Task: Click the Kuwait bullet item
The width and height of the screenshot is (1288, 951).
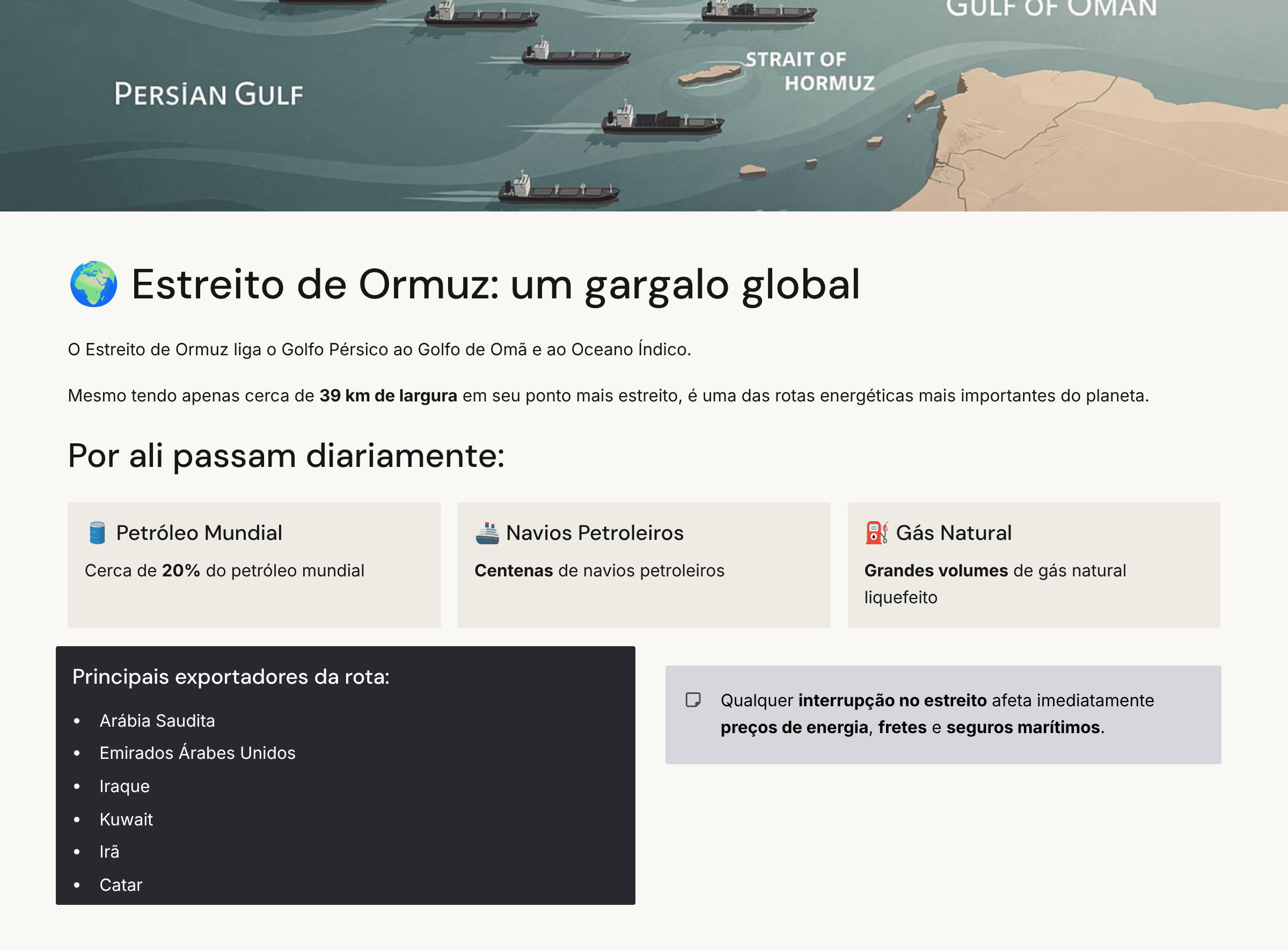Action: click(x=126, y=819)
